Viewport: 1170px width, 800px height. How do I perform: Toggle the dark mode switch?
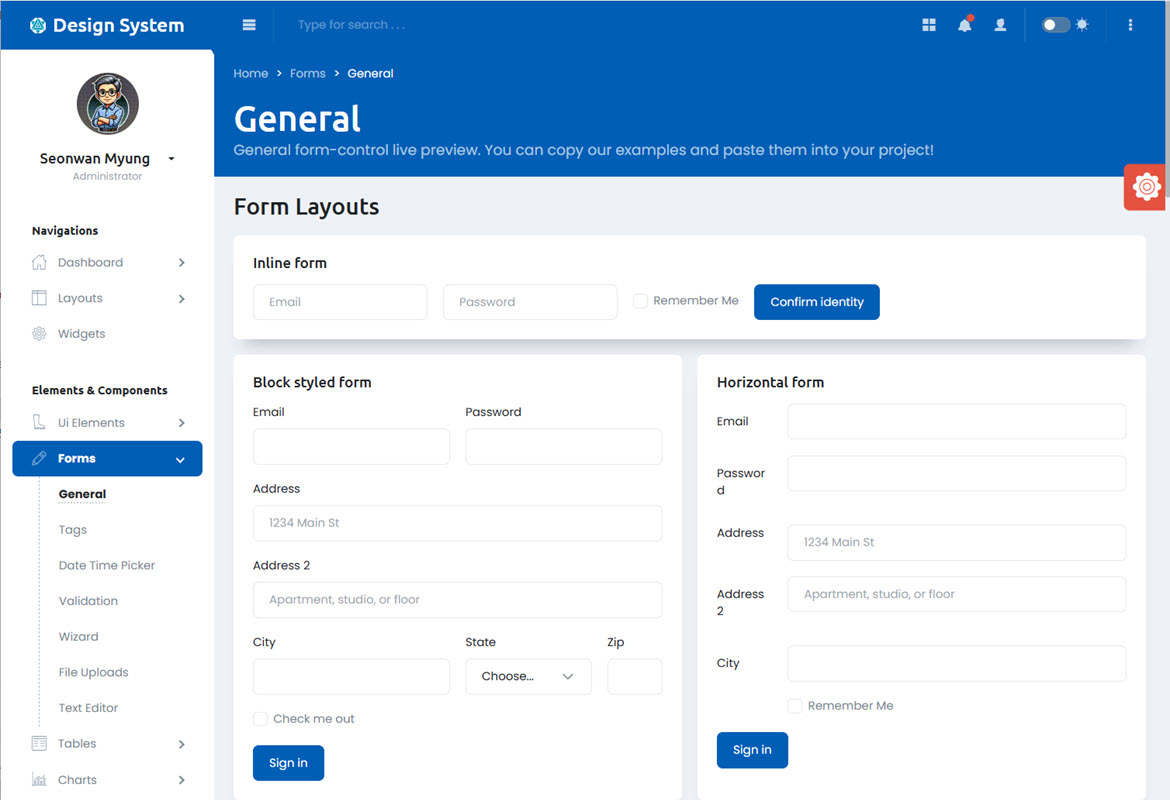point(1055,25)
